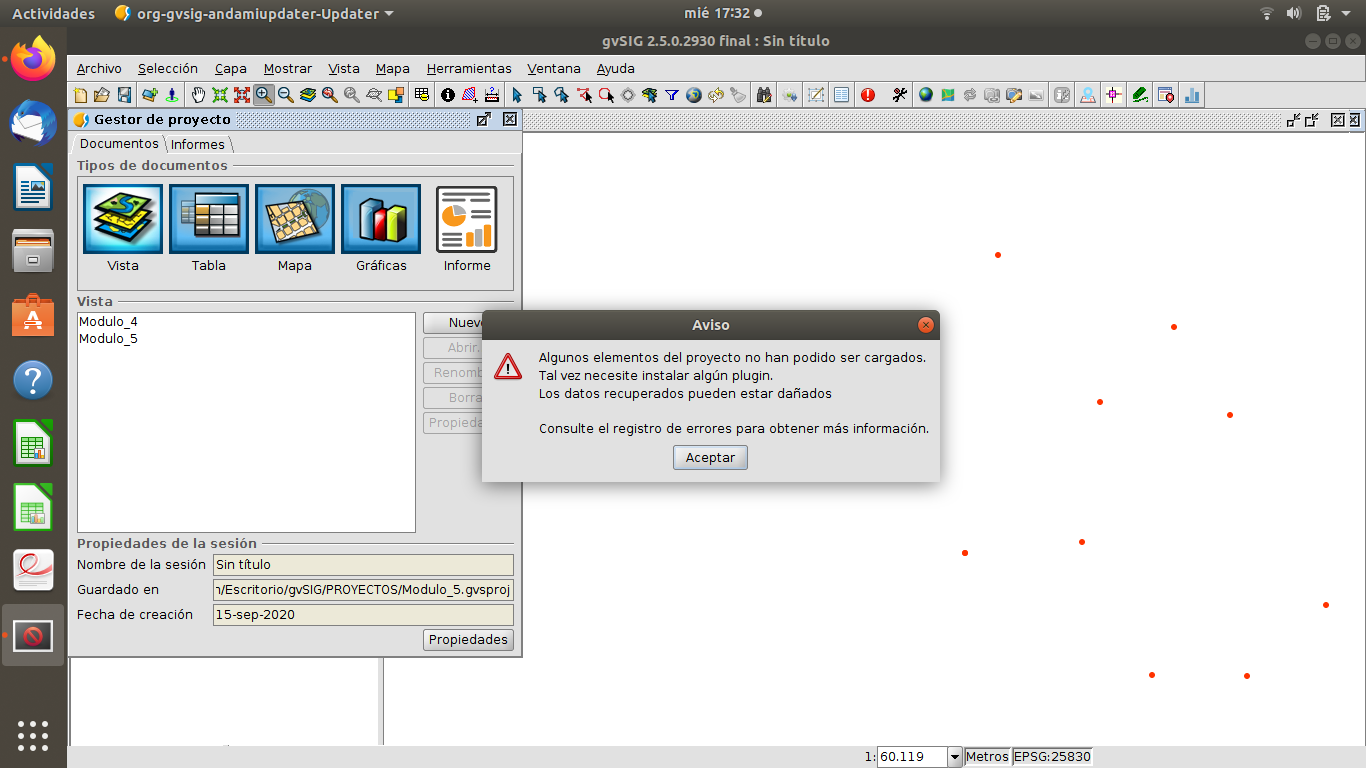Click the layered zoom-to-layer icon
1366x768 pixels.
point(308,95)
